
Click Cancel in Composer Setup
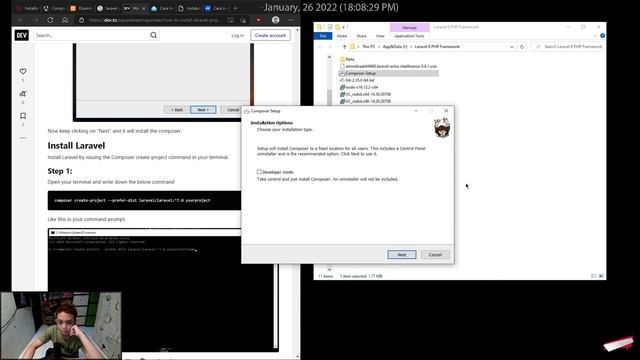435,255
